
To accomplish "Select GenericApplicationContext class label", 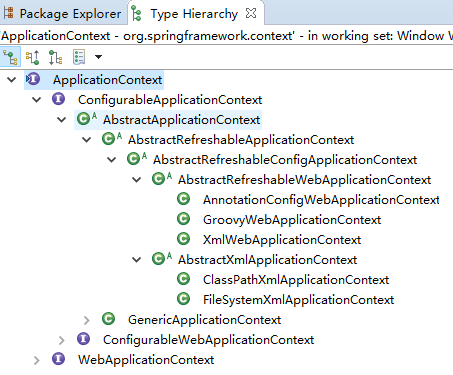I will point(204,320).
